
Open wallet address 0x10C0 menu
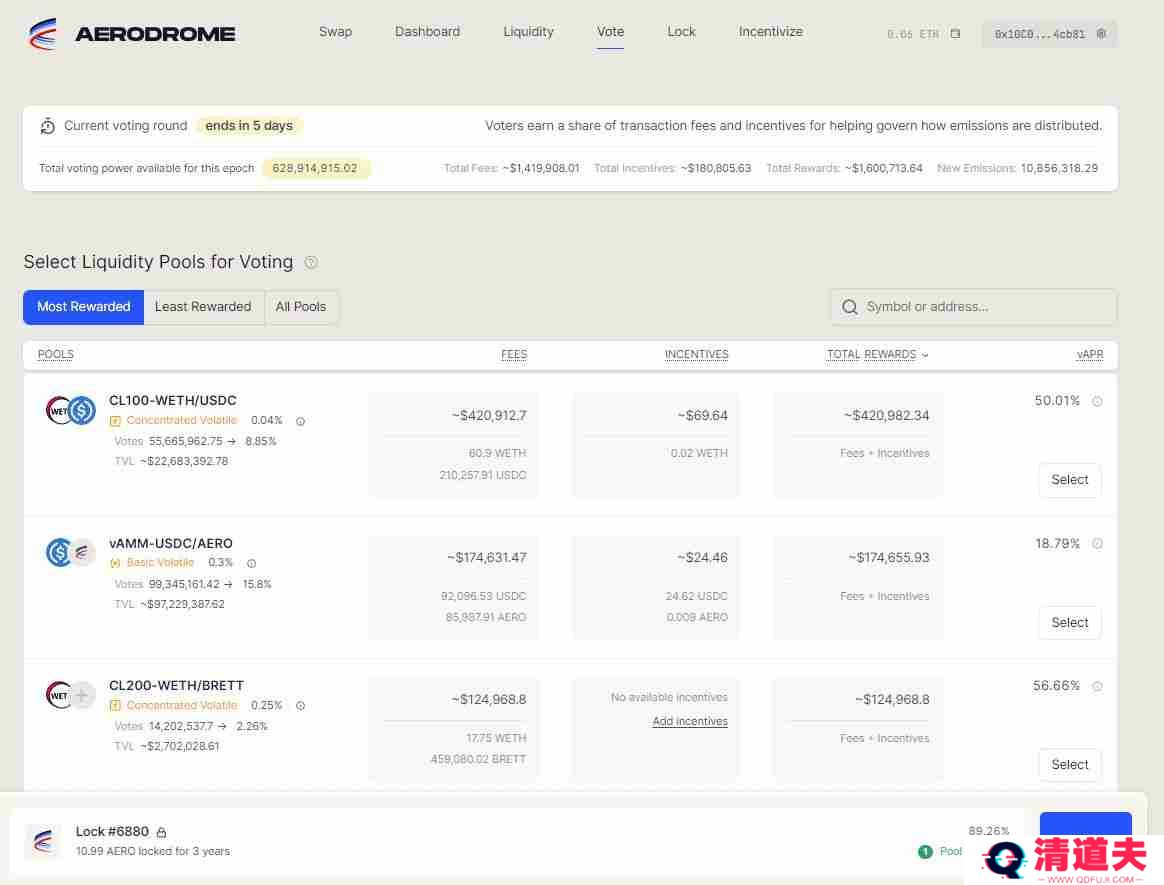point(1040,34)
